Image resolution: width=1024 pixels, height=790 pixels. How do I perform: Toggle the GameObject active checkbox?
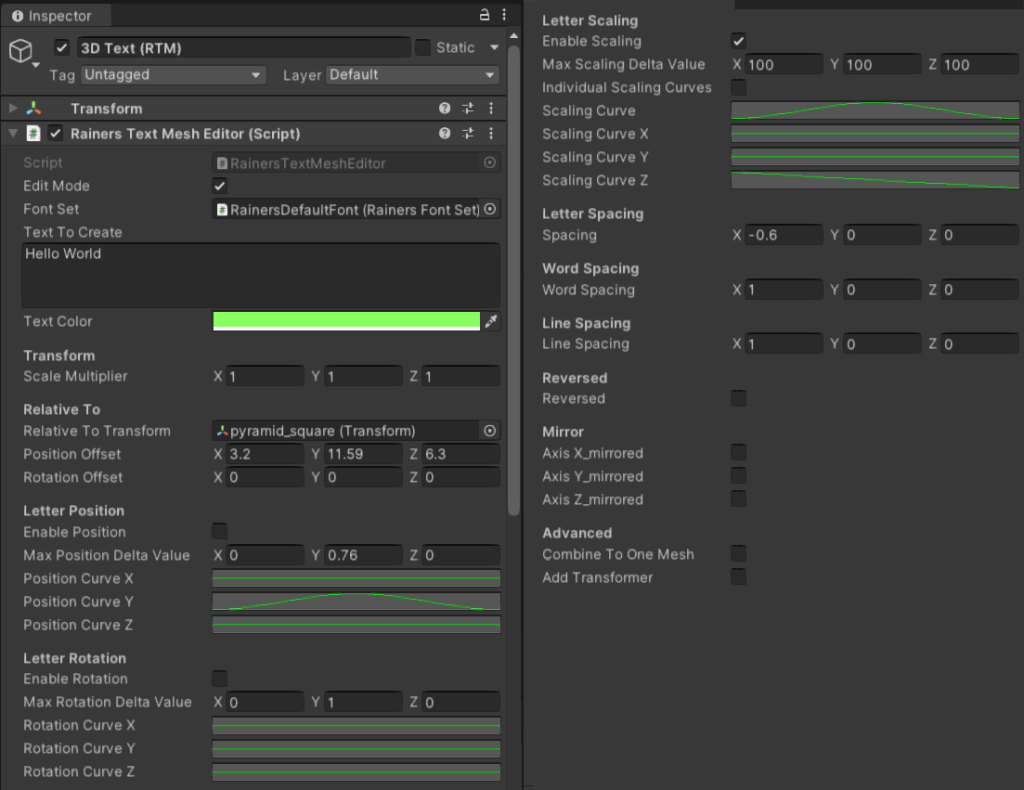point(61,48)
